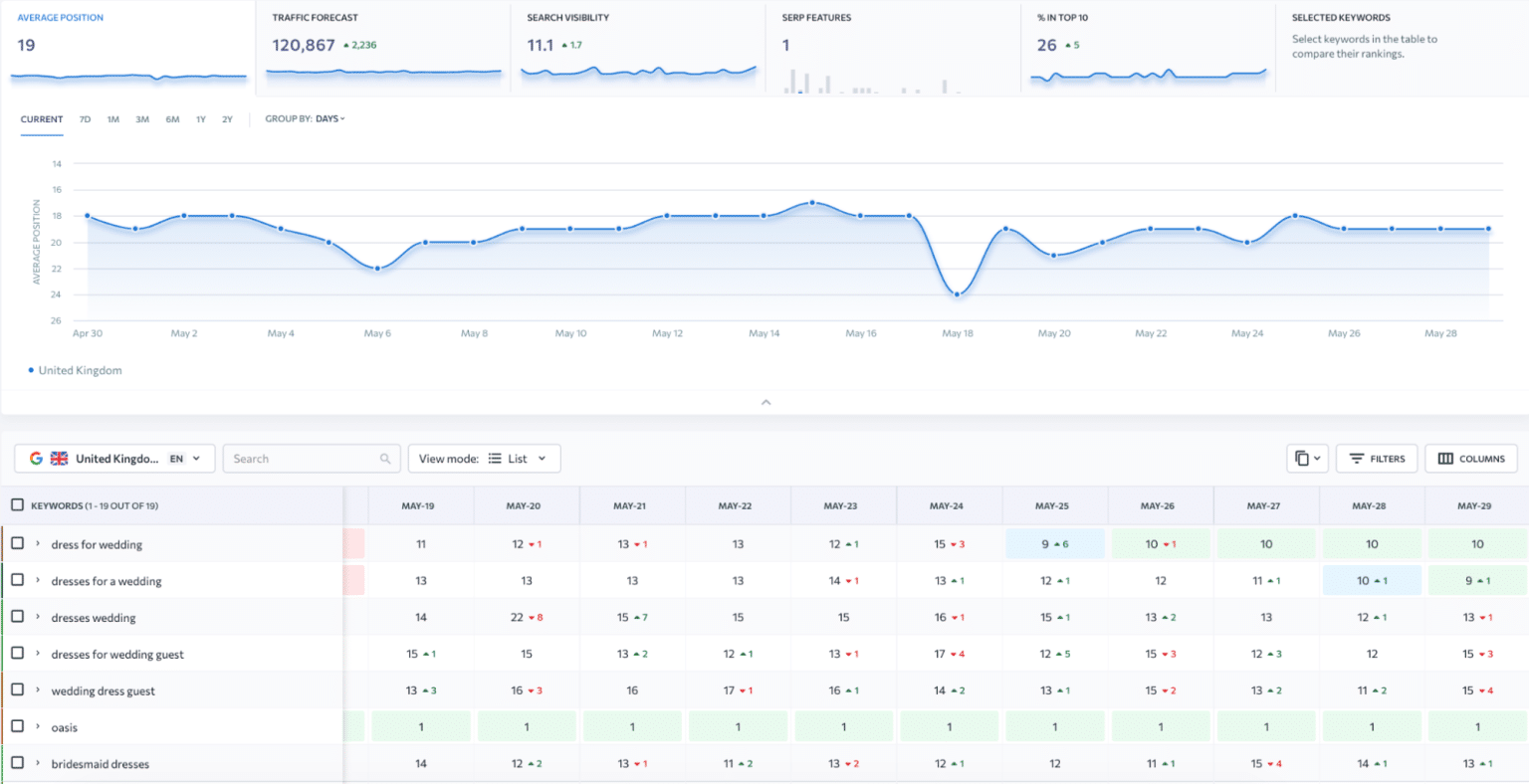Collapse the chart panel via chevron

pyautogui.click(x=765, y=402)
